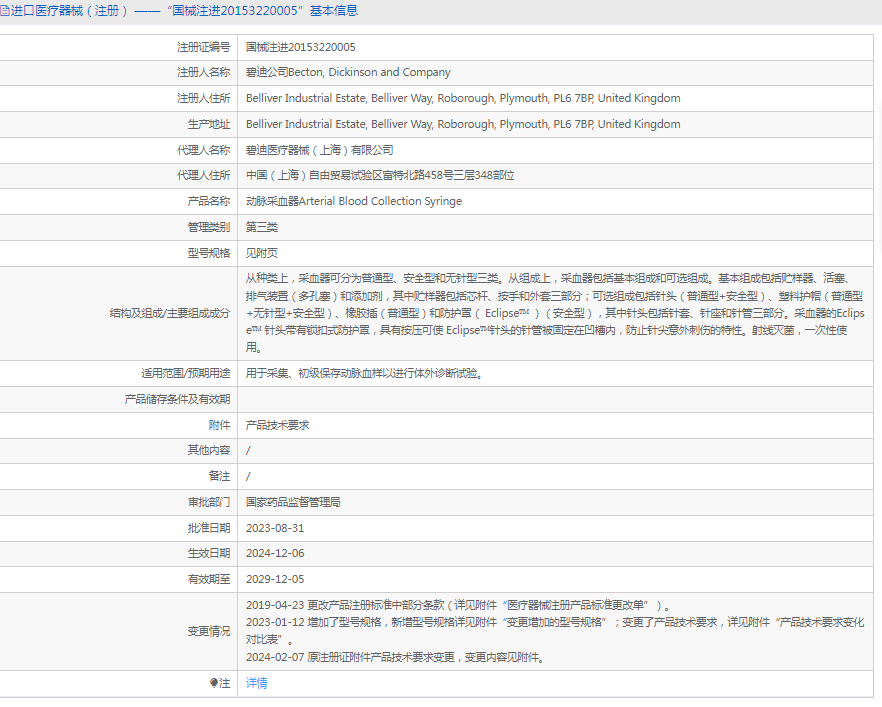882x707 pixels.
Task: Click the document icon beside 进口医疗器械 title
Action: (x=4, y=11)
